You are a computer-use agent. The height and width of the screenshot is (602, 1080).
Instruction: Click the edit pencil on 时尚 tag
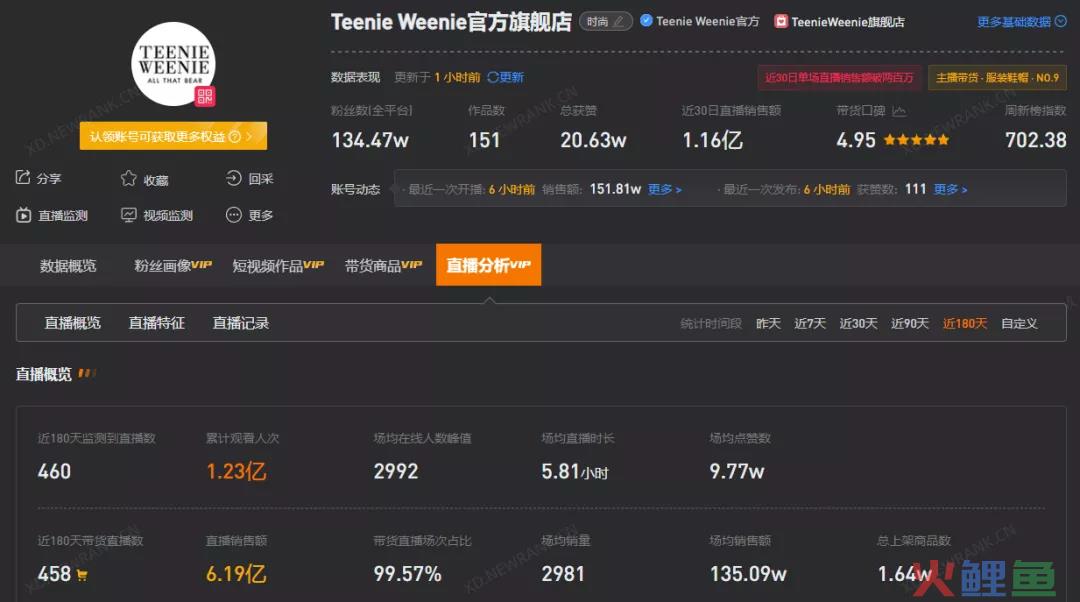click(619, 22)
